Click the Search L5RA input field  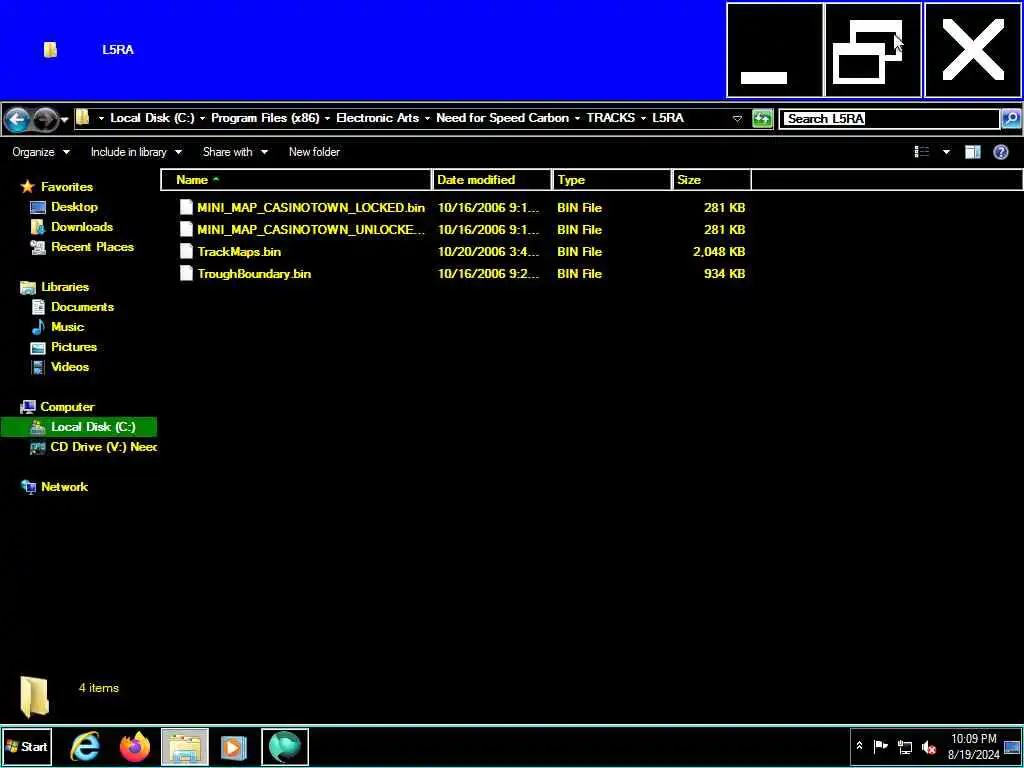point(889,119)
